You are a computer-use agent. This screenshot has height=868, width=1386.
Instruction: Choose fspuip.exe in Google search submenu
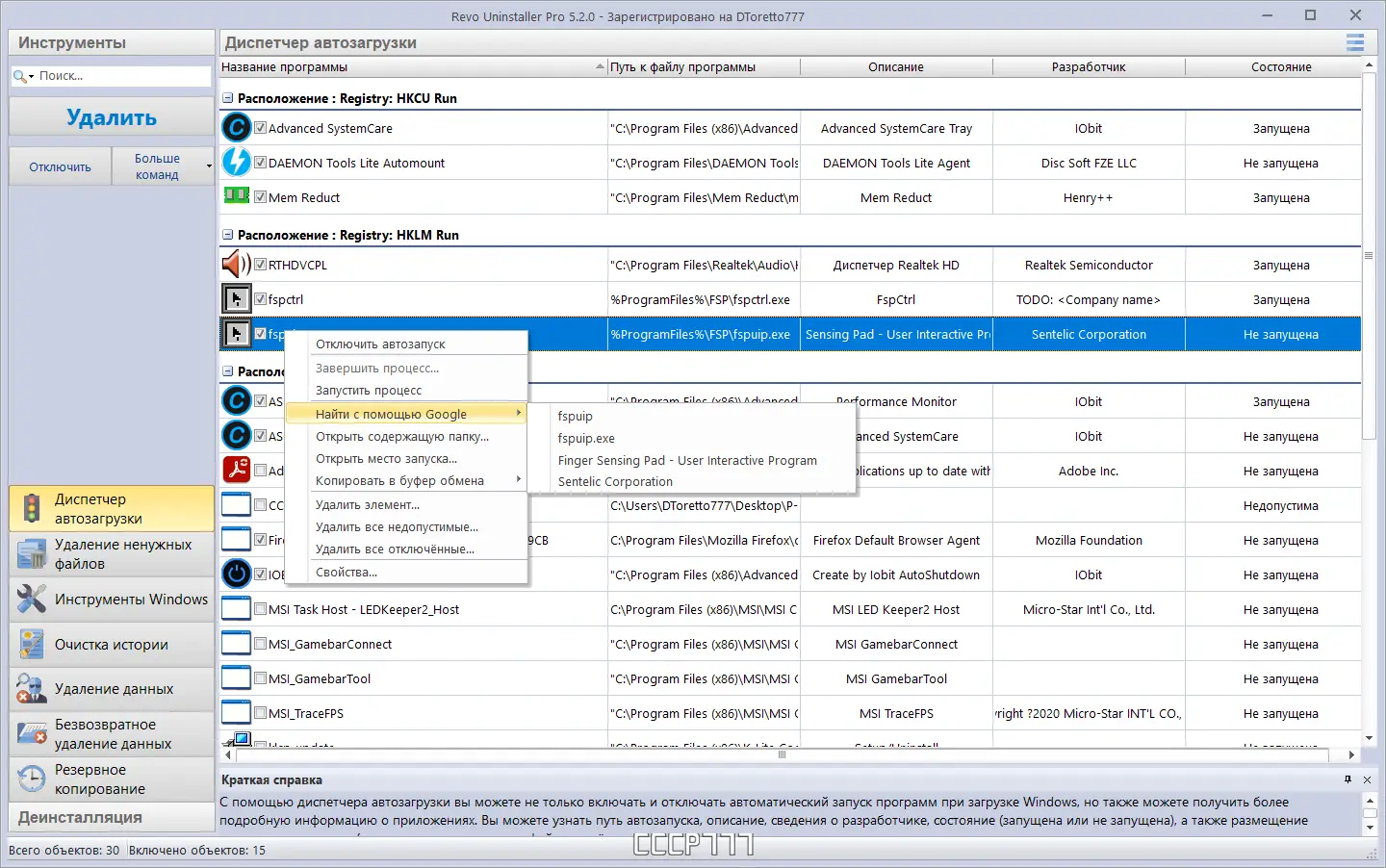point(586,438)
